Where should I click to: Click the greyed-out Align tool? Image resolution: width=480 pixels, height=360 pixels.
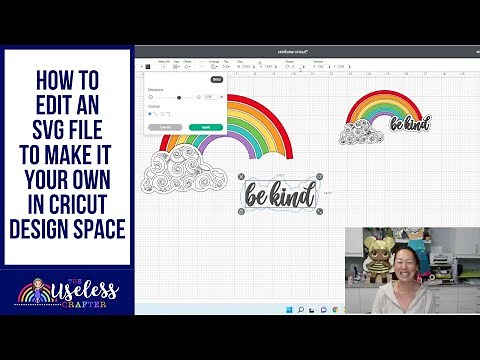point(202,67)
